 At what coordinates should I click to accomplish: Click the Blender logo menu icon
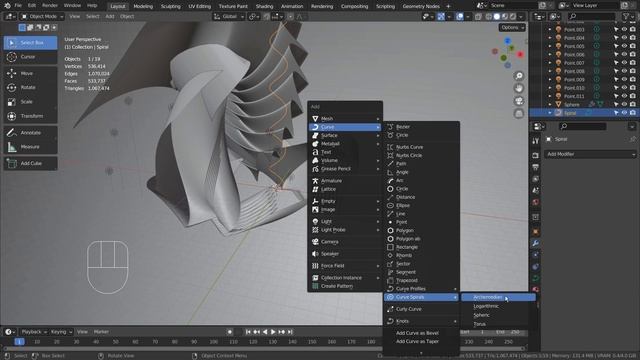click(x=7, y=6)
